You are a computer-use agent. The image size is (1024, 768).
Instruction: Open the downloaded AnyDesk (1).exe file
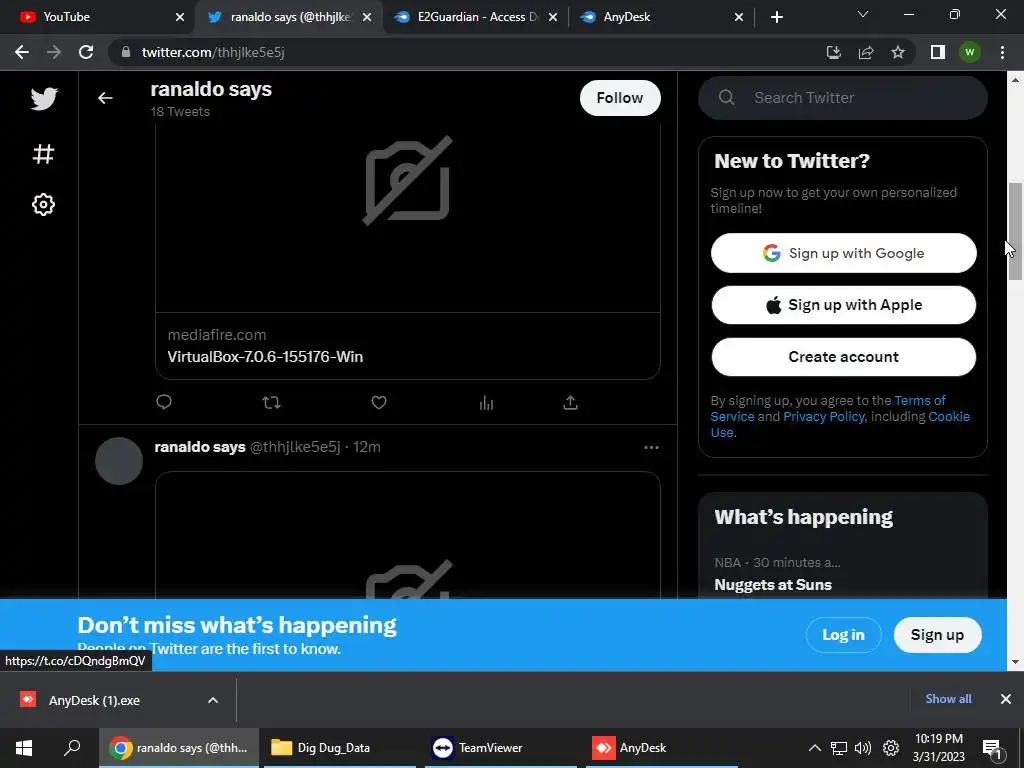click(x=95, y=700)
